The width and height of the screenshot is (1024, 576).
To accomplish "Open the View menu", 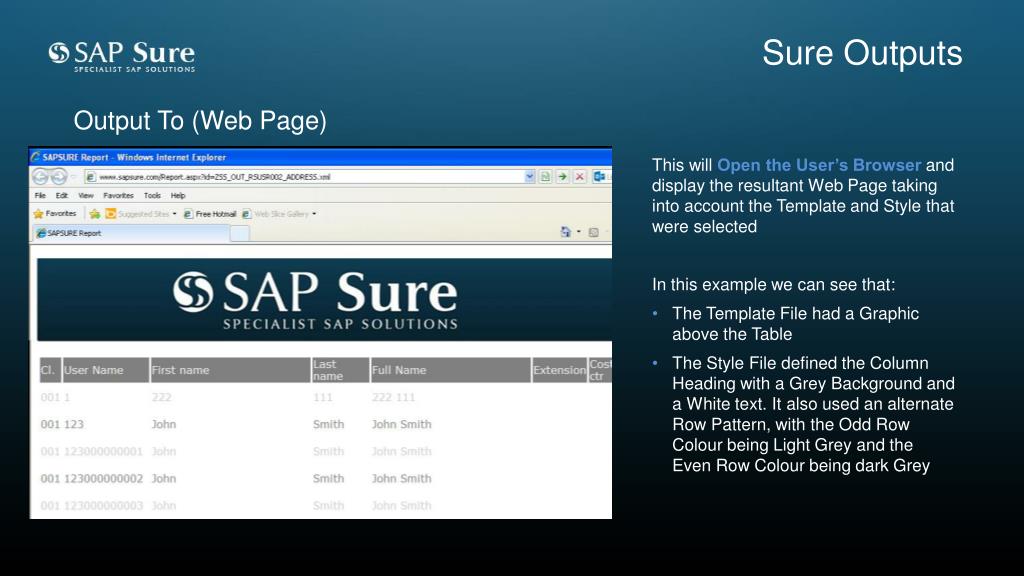I will (86, 195).
